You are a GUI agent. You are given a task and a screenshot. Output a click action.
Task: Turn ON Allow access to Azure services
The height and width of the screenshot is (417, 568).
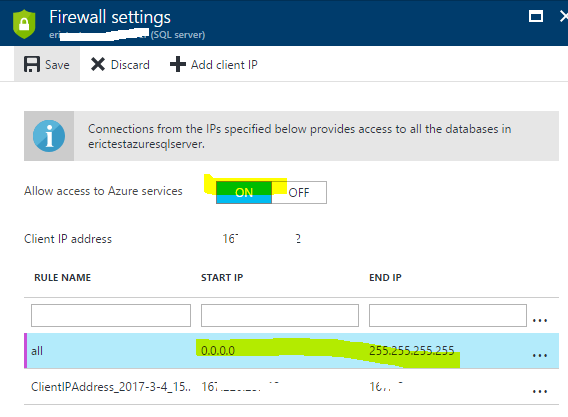click(x=244, y=192)
